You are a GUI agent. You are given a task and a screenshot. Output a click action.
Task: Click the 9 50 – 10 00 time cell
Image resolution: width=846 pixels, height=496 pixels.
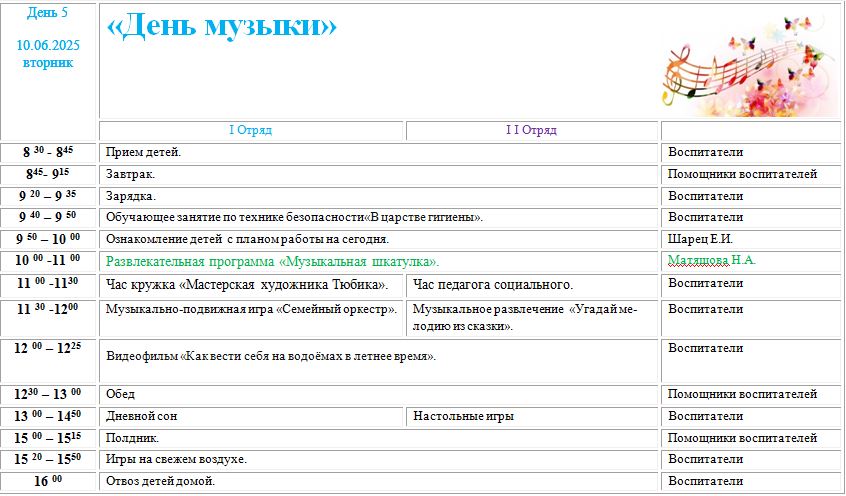click(x=47, y=239)
